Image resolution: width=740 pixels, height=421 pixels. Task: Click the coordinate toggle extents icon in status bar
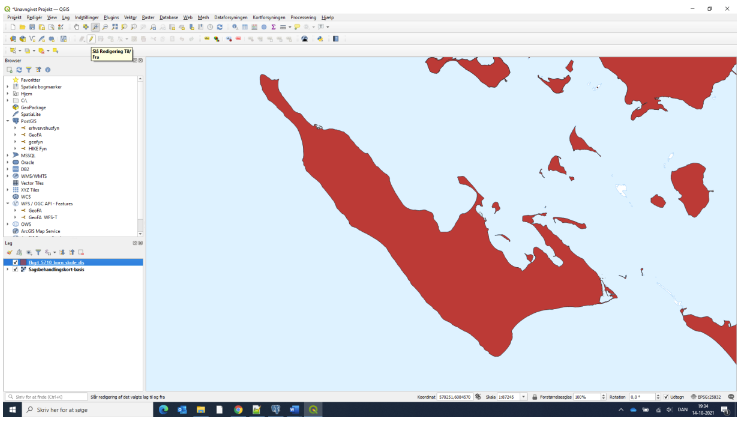pos(478,397)
